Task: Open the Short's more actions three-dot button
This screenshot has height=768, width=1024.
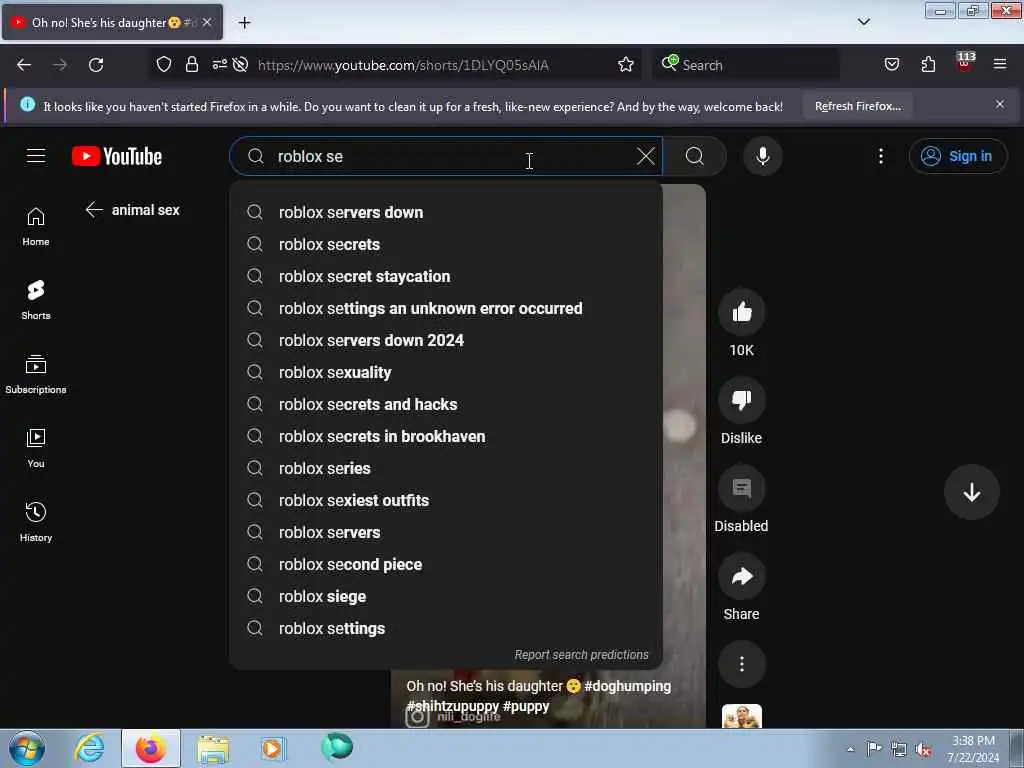Action: coord(741,664)
